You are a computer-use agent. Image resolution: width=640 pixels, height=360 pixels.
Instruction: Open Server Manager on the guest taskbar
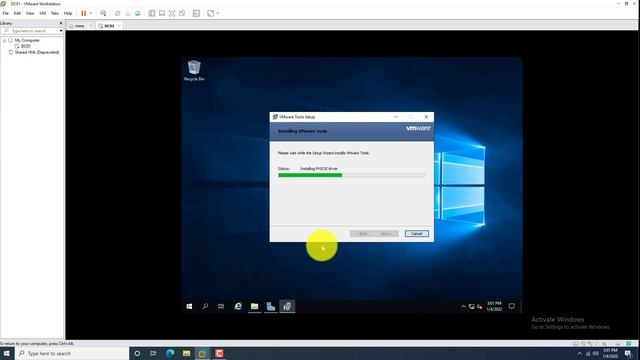[271, 306]
